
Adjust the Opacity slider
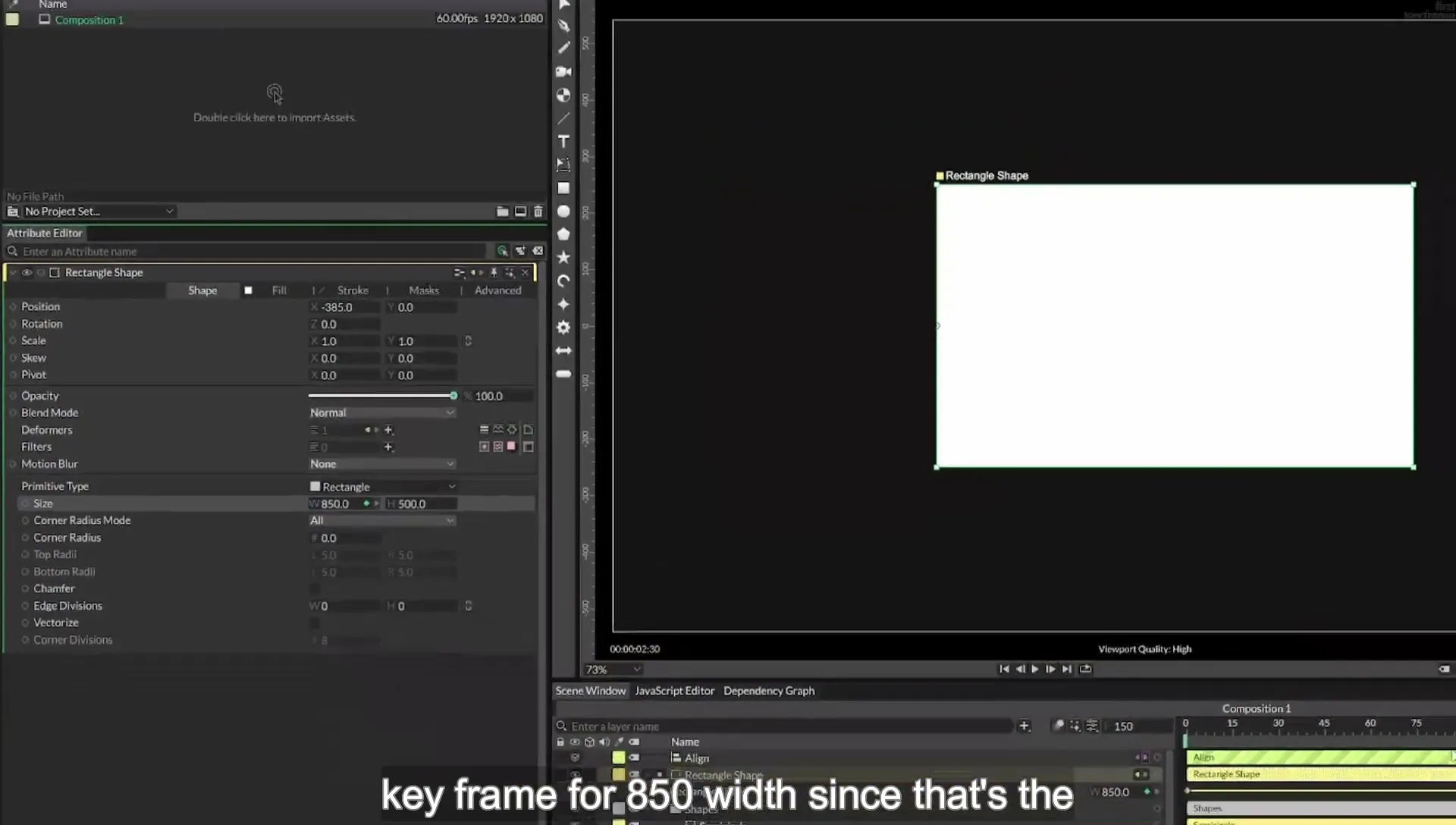tap(382, 396)
